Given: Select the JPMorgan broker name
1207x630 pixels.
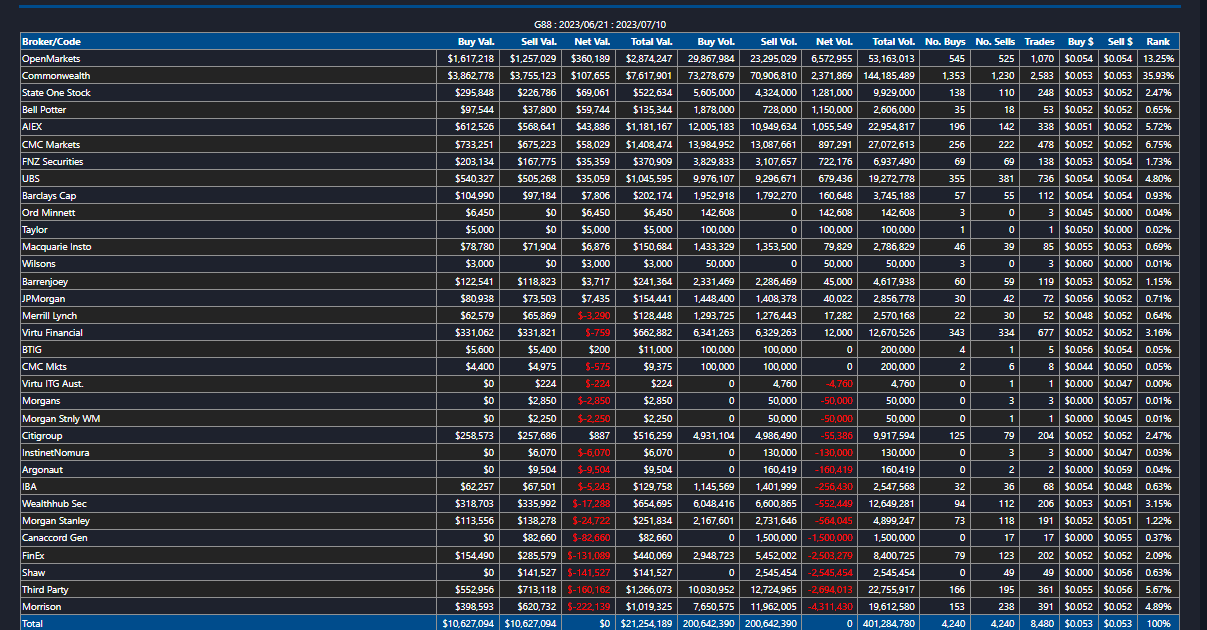Looking at the screenshot, I should click(x=43, y=299).
